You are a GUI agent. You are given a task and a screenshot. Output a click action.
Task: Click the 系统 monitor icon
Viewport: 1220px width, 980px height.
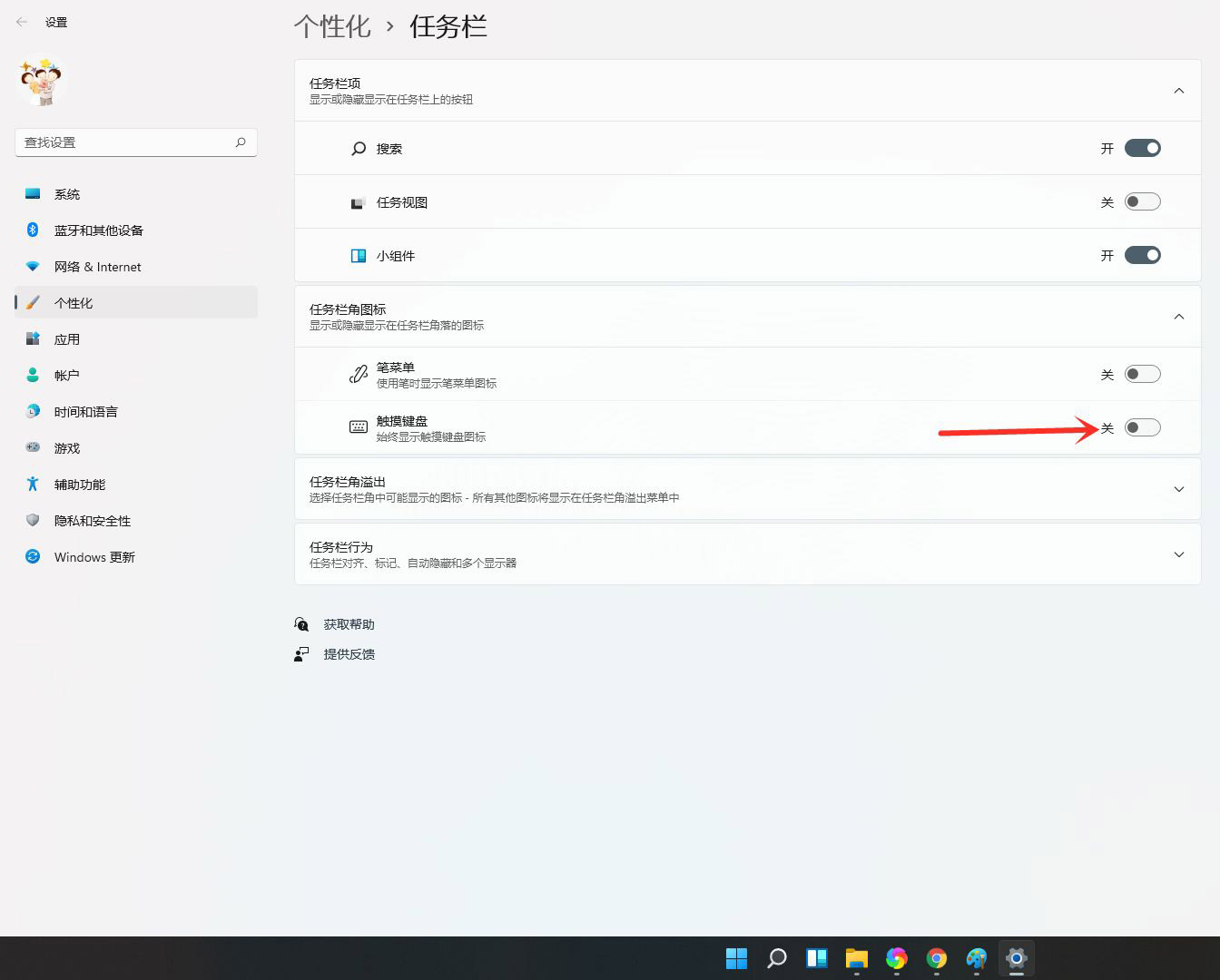click(33, 194)
